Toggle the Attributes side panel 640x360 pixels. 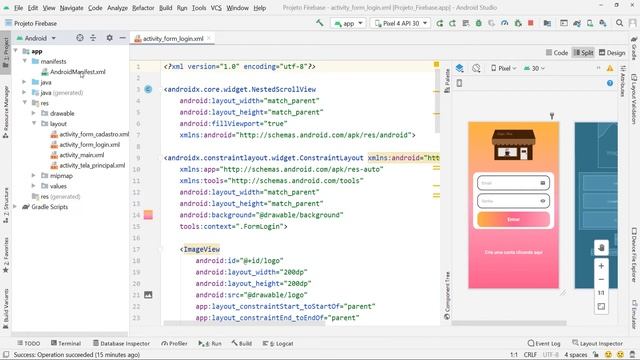(622, 81)
